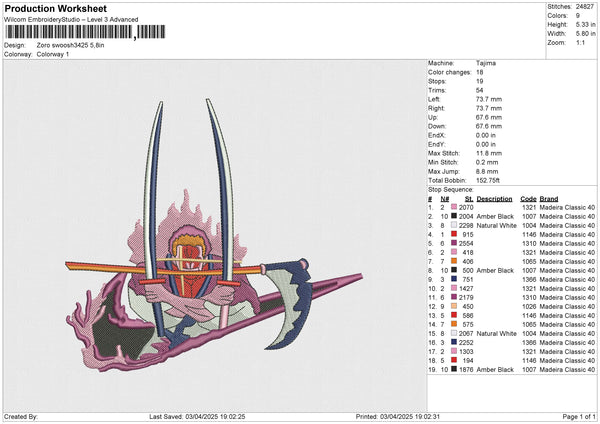Click the Stitches value '24827'
The width and height of the screenshot is (600, 424).
[585, 7]
